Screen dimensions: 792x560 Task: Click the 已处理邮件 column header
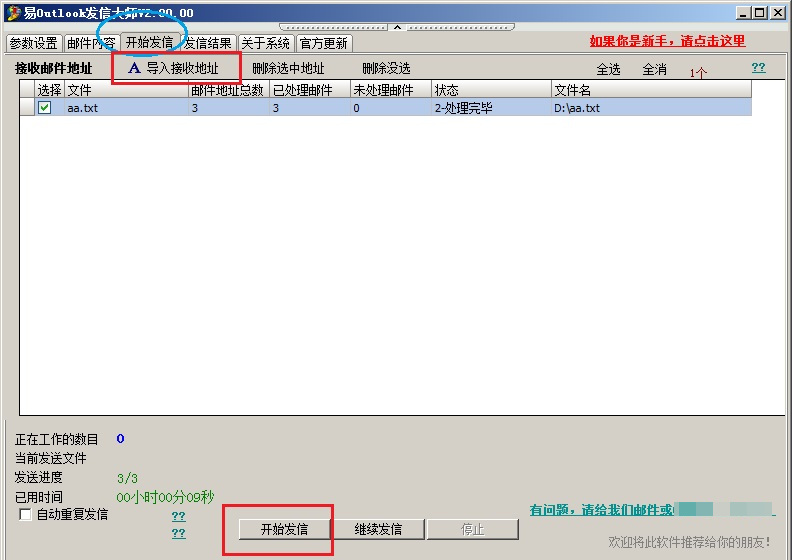310,90
